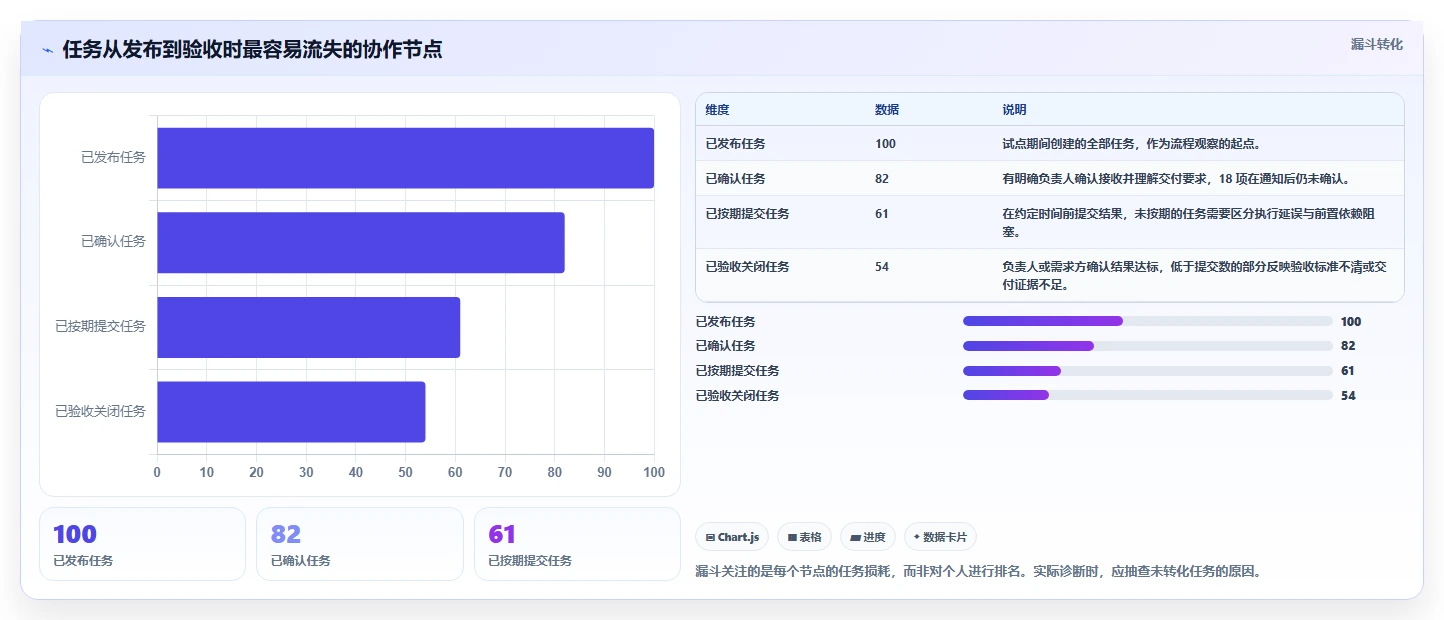Click the 已按期提交任务 progress bar showing 61
1444x620 pixels.
coord(1147,371)
